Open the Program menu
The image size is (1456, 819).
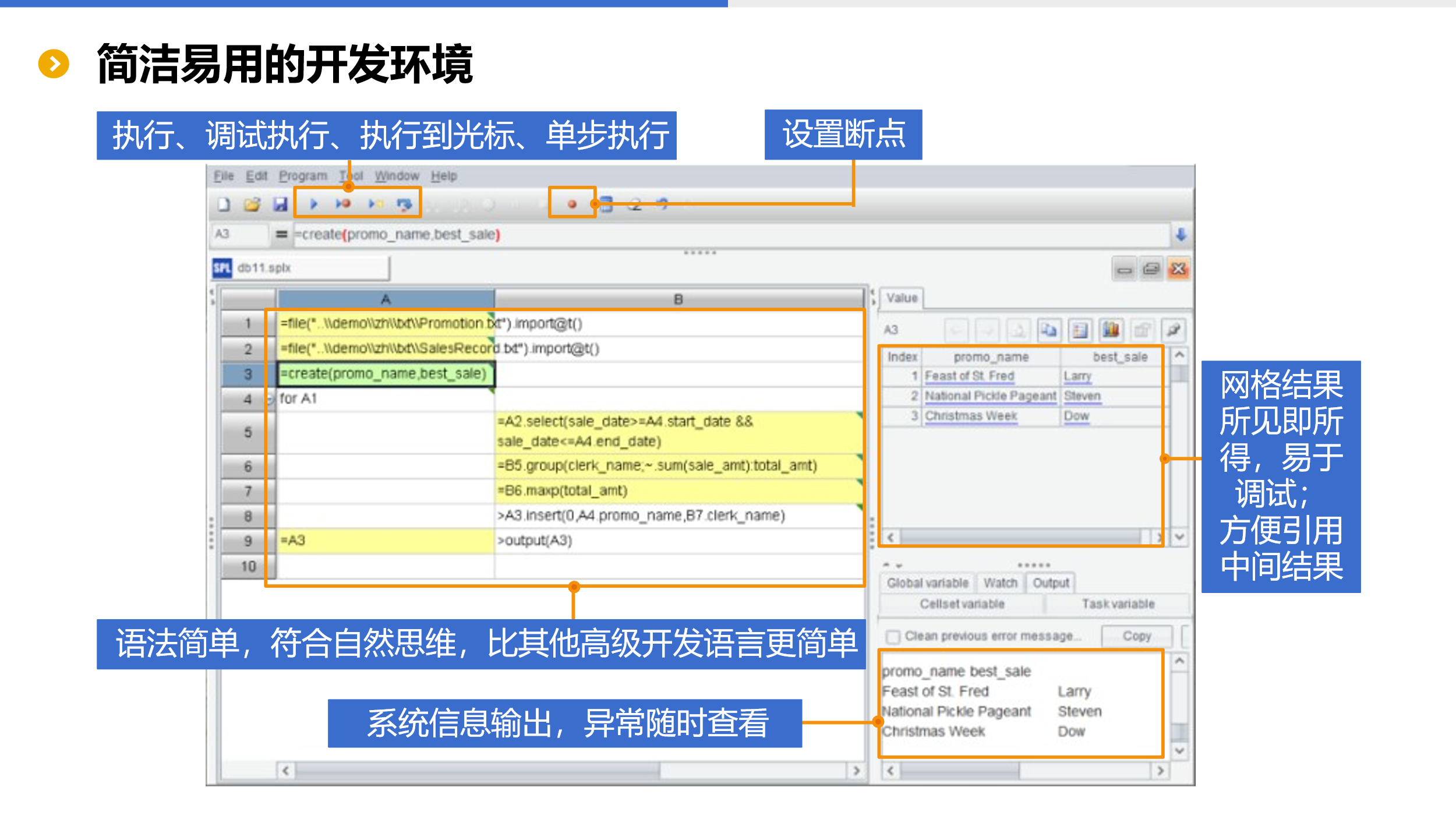302,176
